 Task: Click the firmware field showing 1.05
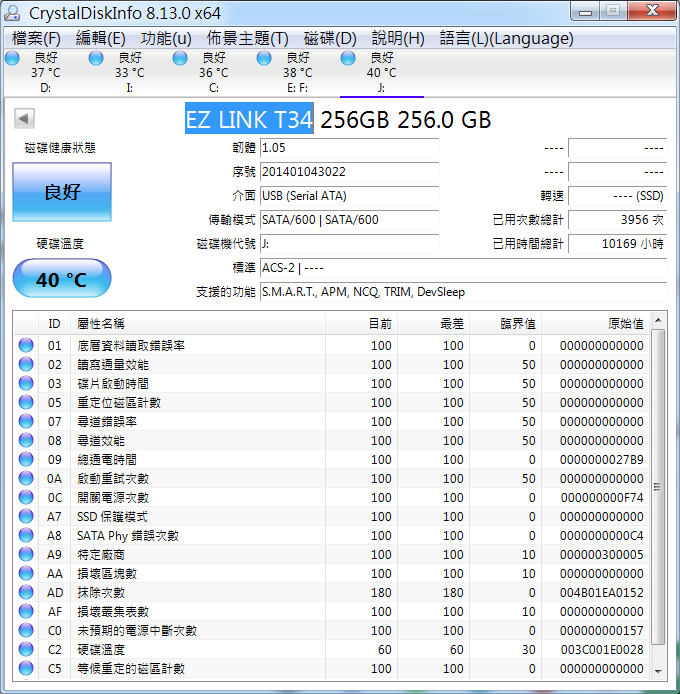(x=349, y=148)
